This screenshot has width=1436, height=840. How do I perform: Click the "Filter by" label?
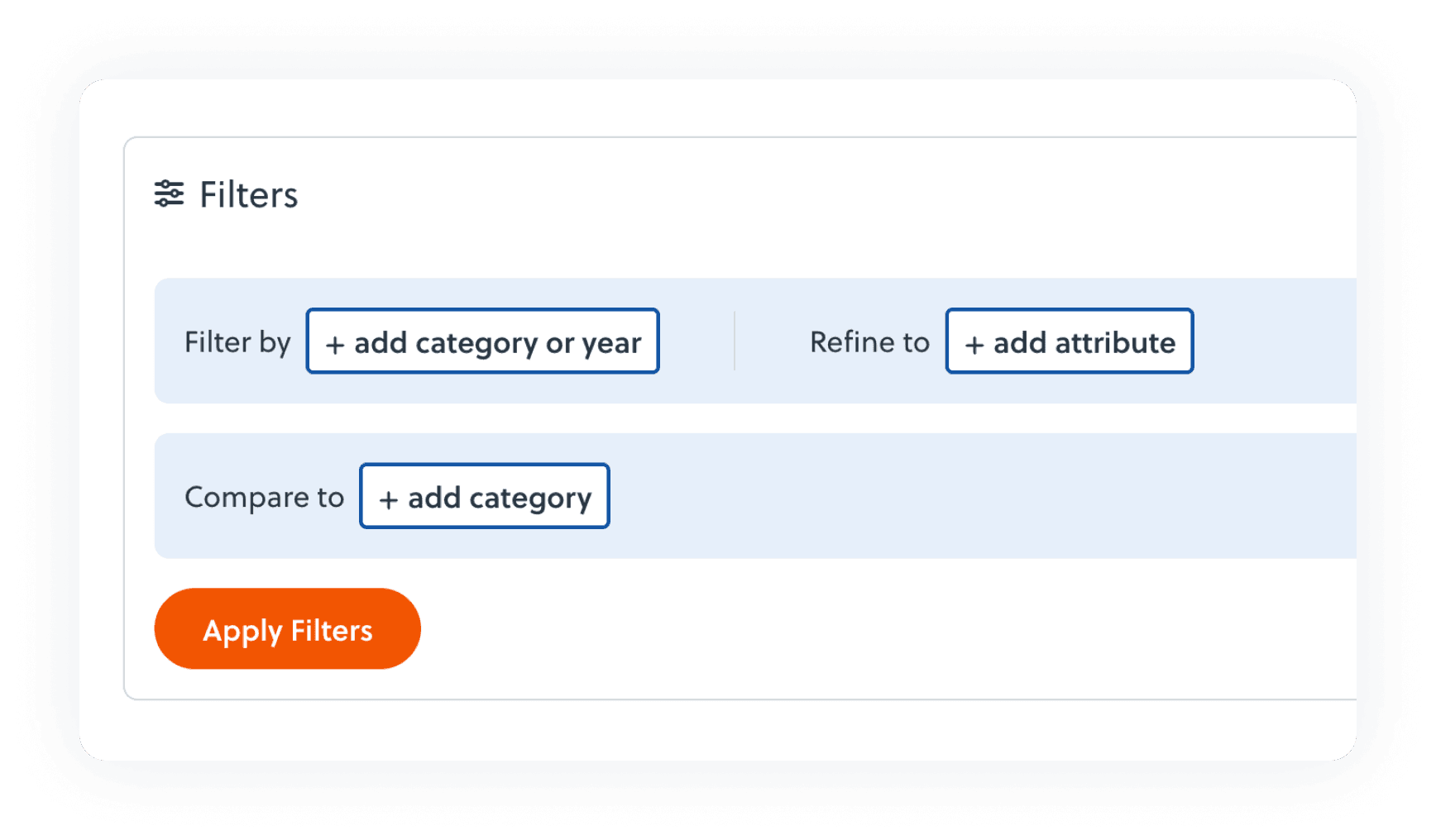[x=237, y=342]
